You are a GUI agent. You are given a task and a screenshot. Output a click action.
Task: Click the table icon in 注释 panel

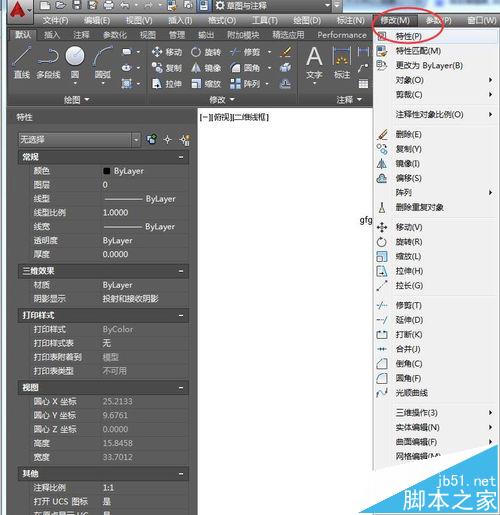click(363, 83)
